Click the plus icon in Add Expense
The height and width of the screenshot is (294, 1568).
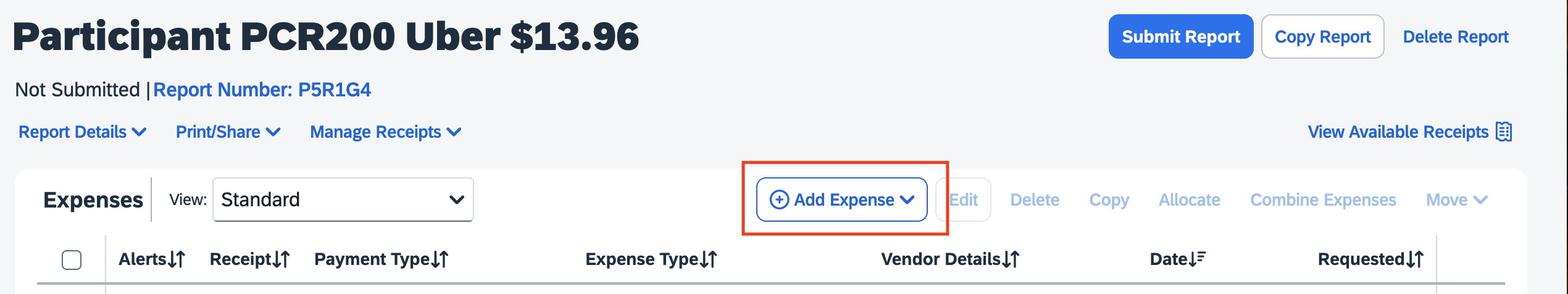[779, 199]
